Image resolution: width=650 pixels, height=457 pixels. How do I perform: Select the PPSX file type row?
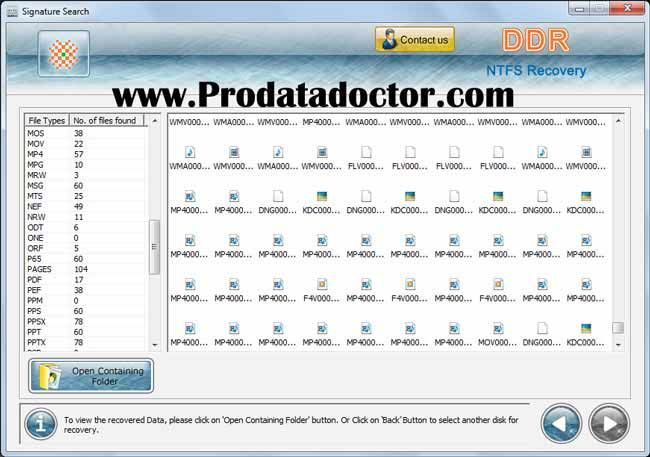point(86,321)
